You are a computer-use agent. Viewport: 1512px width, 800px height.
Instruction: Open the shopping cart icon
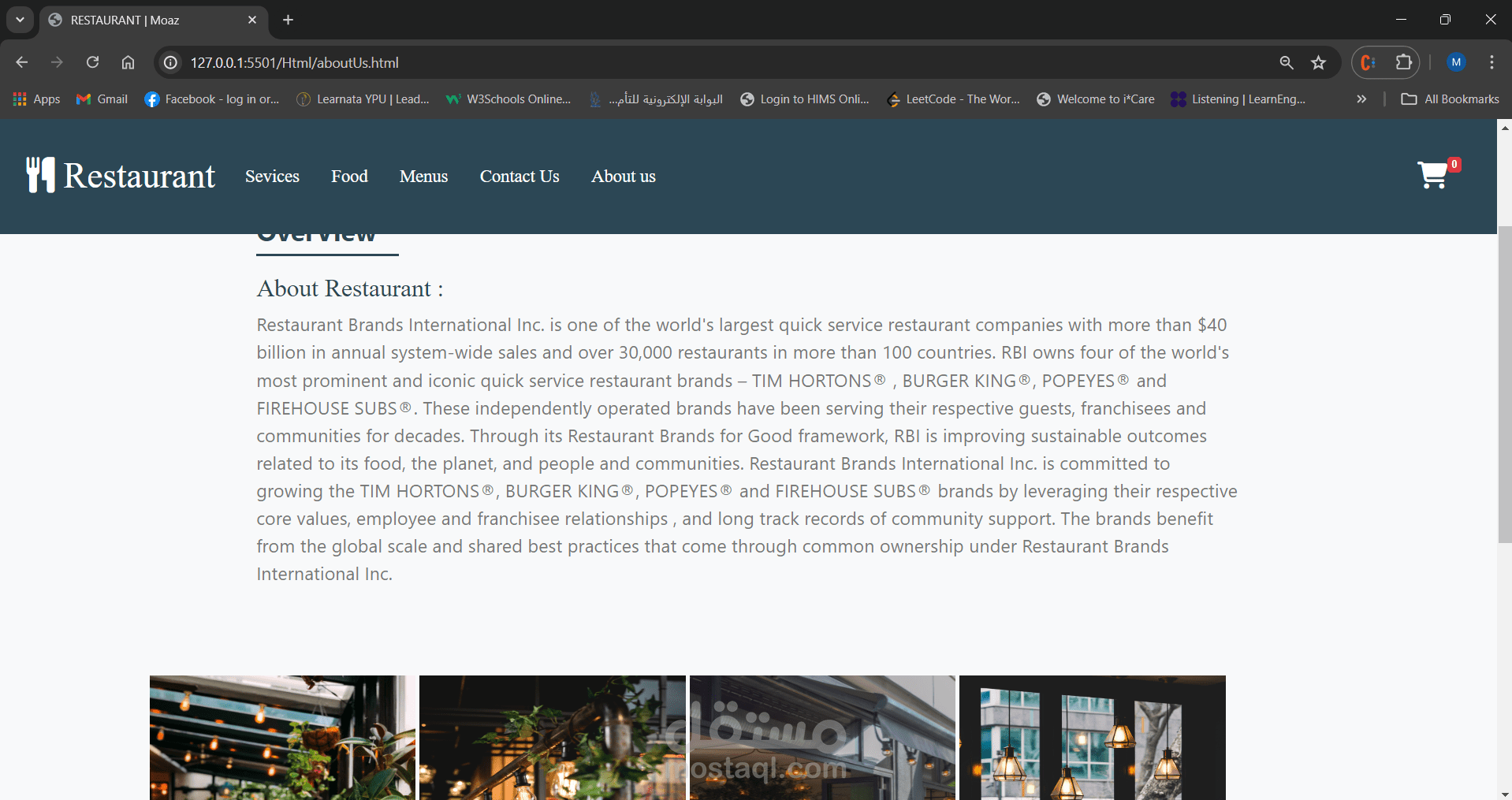click(x=1432, y=175)
